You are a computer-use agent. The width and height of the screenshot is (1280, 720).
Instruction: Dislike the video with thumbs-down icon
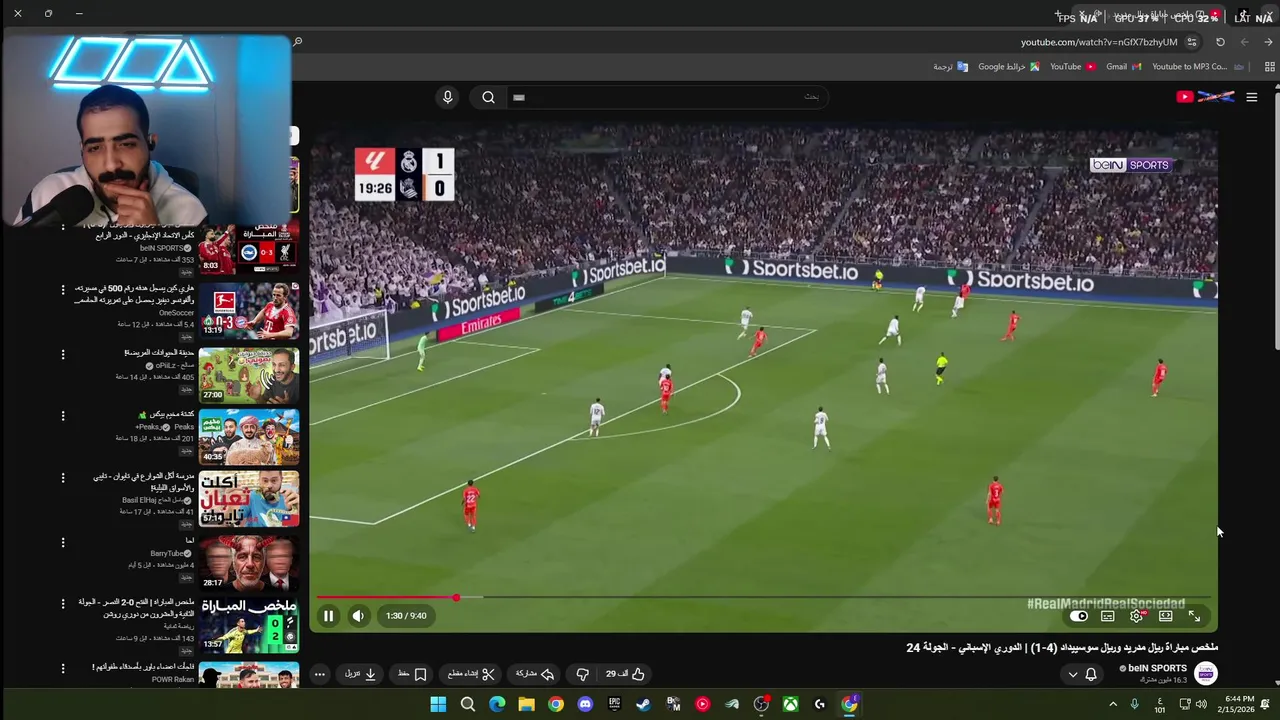tap(582, 674)
